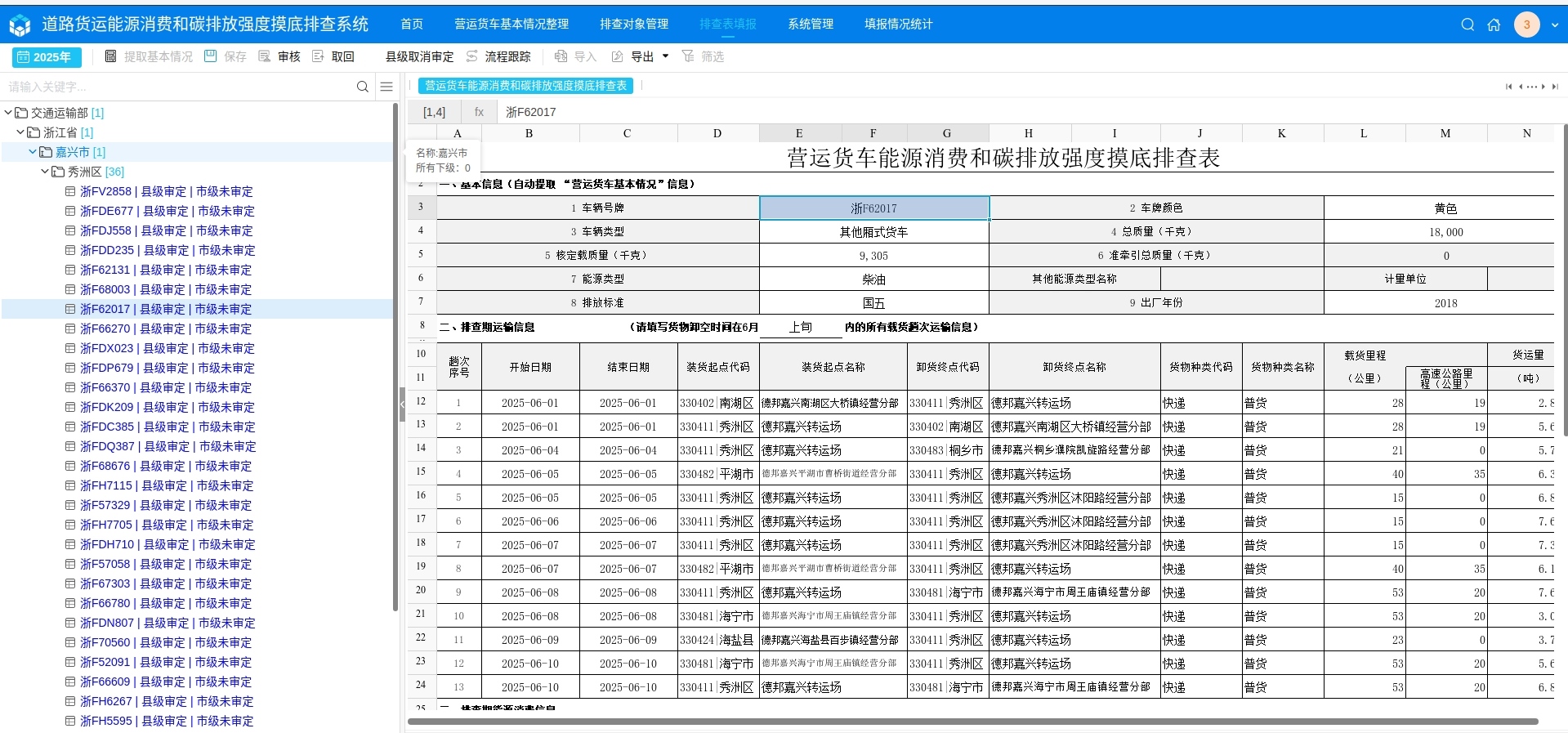Open the 系统管理 menu

[811, 25]
